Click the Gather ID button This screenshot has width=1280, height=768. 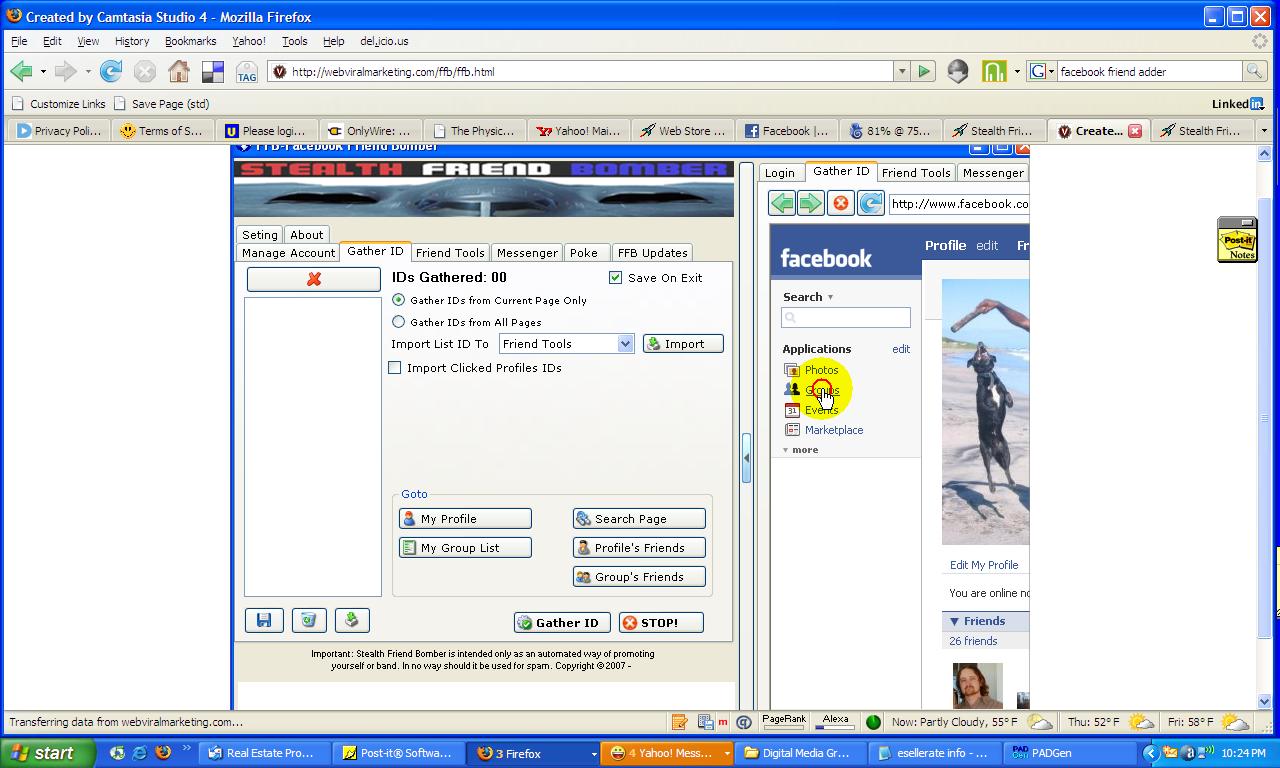[x=562, y=622]
